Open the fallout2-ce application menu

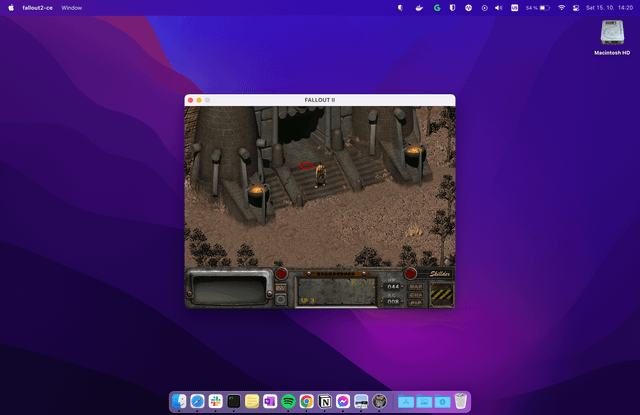tap(38, 8)
